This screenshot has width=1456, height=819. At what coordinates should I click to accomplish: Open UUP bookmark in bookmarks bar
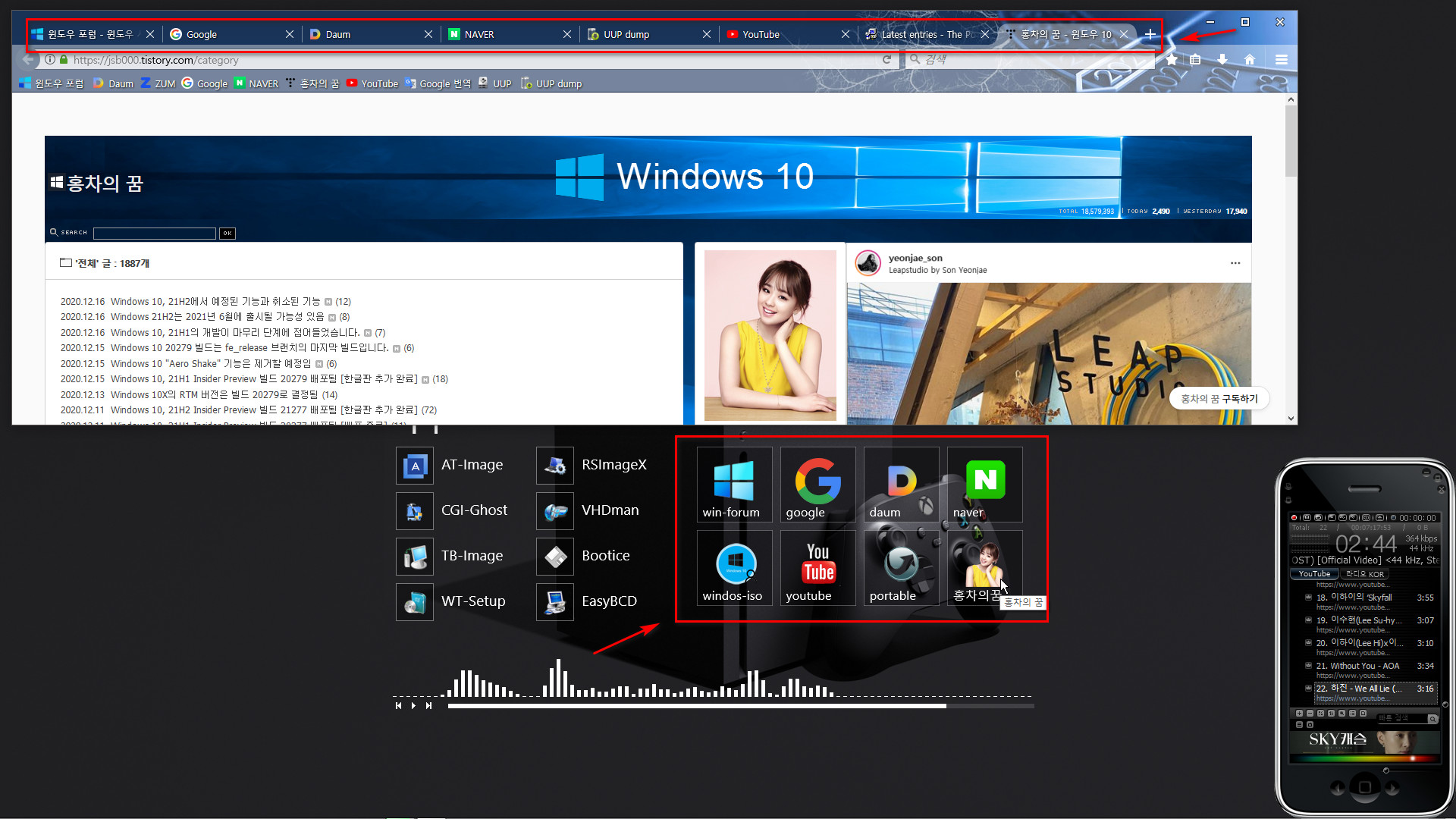(494, 83)
